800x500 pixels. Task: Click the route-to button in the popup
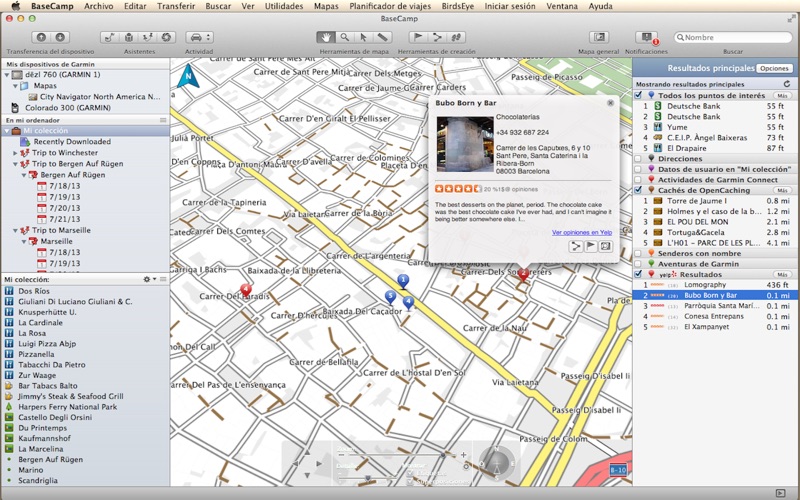click(576, 246)
